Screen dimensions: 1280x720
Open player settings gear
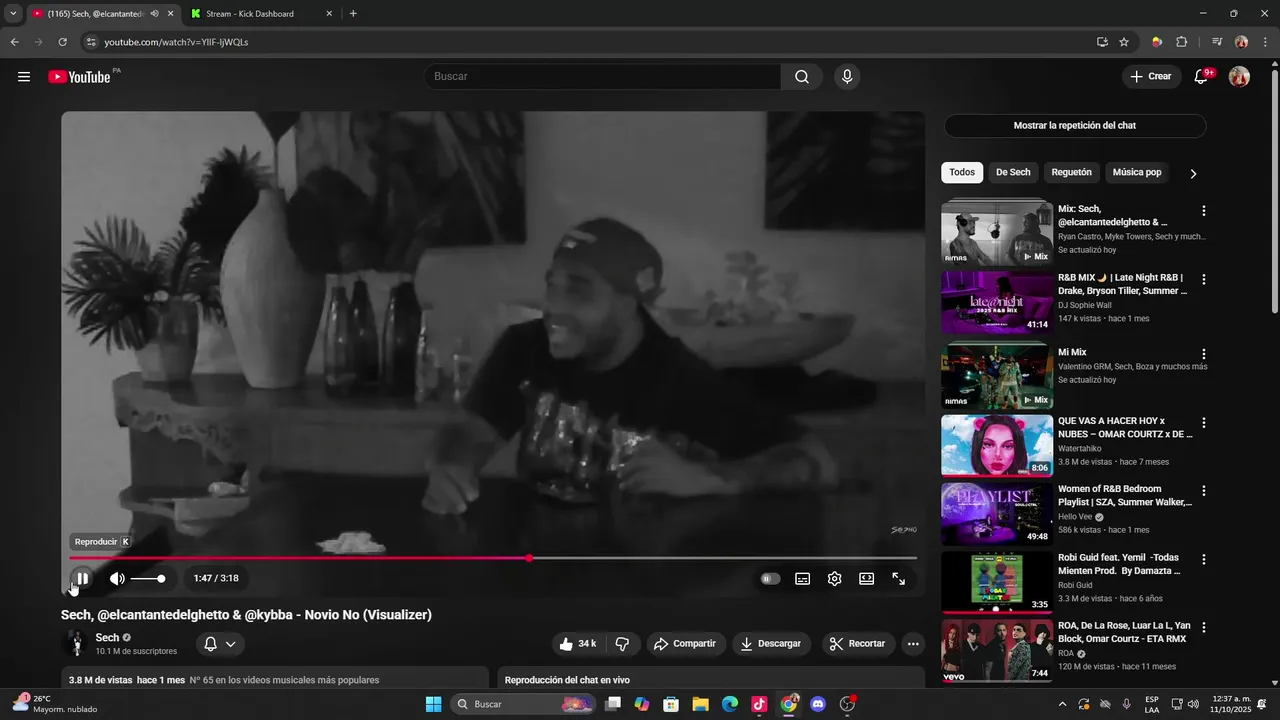click(x=834, y=578)
